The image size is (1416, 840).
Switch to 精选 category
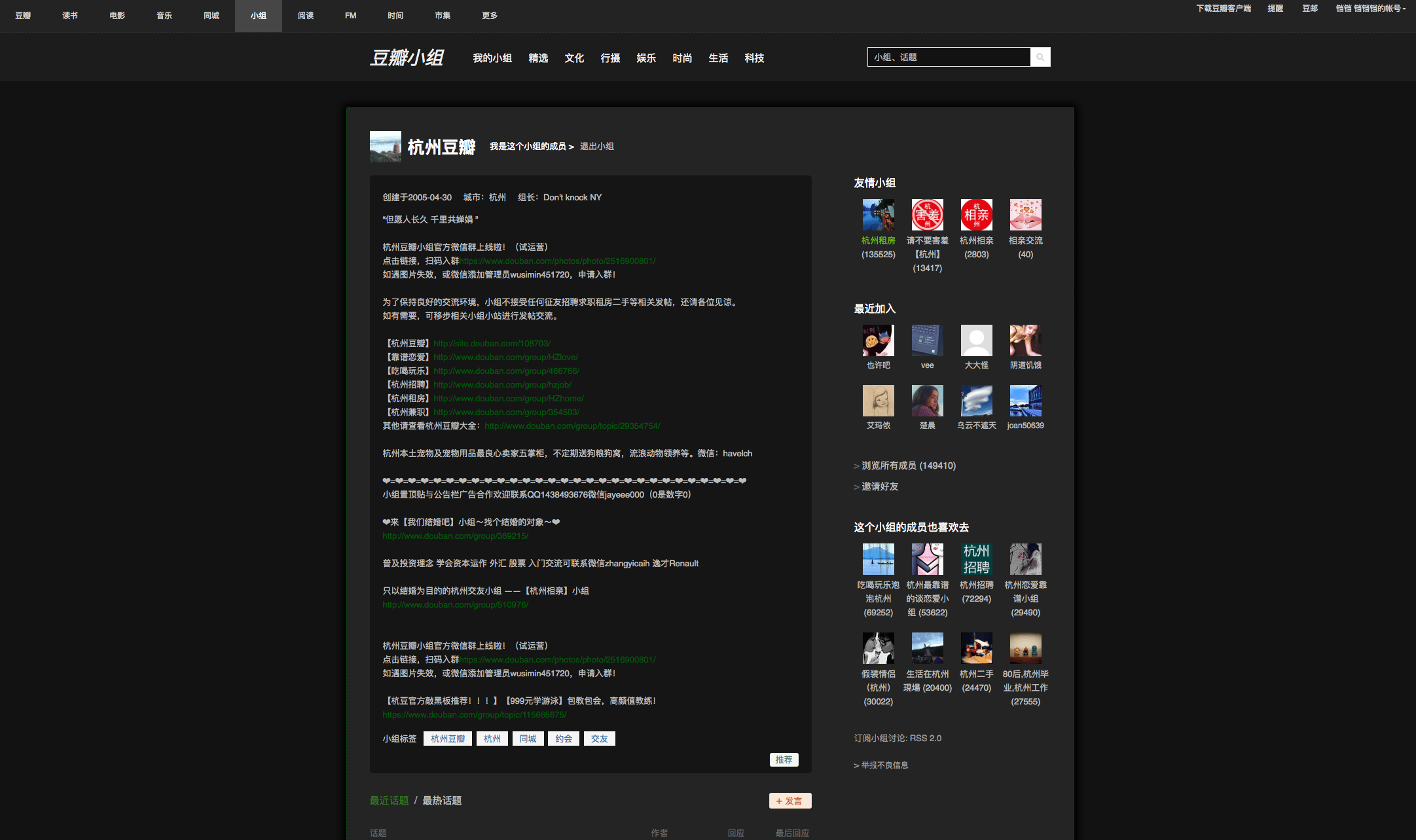click(538, 58)
